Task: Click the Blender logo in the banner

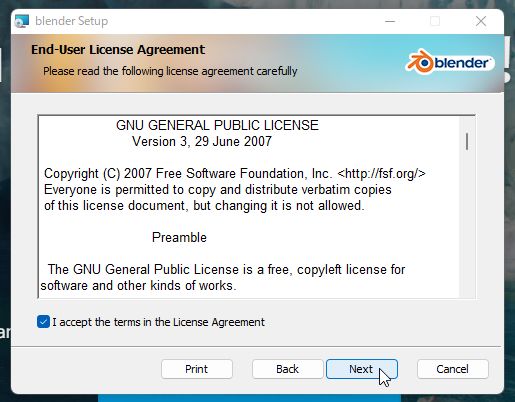Action: tap(450, 62)
